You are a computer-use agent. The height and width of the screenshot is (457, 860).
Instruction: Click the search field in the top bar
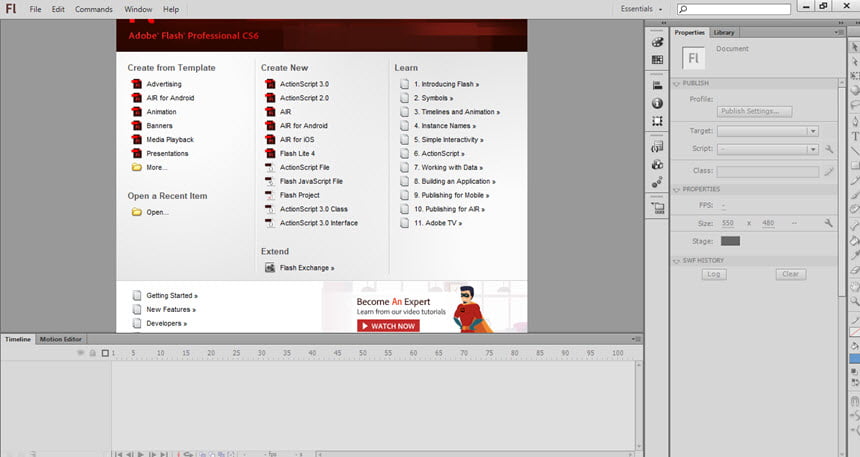click(x=734, y=9)
